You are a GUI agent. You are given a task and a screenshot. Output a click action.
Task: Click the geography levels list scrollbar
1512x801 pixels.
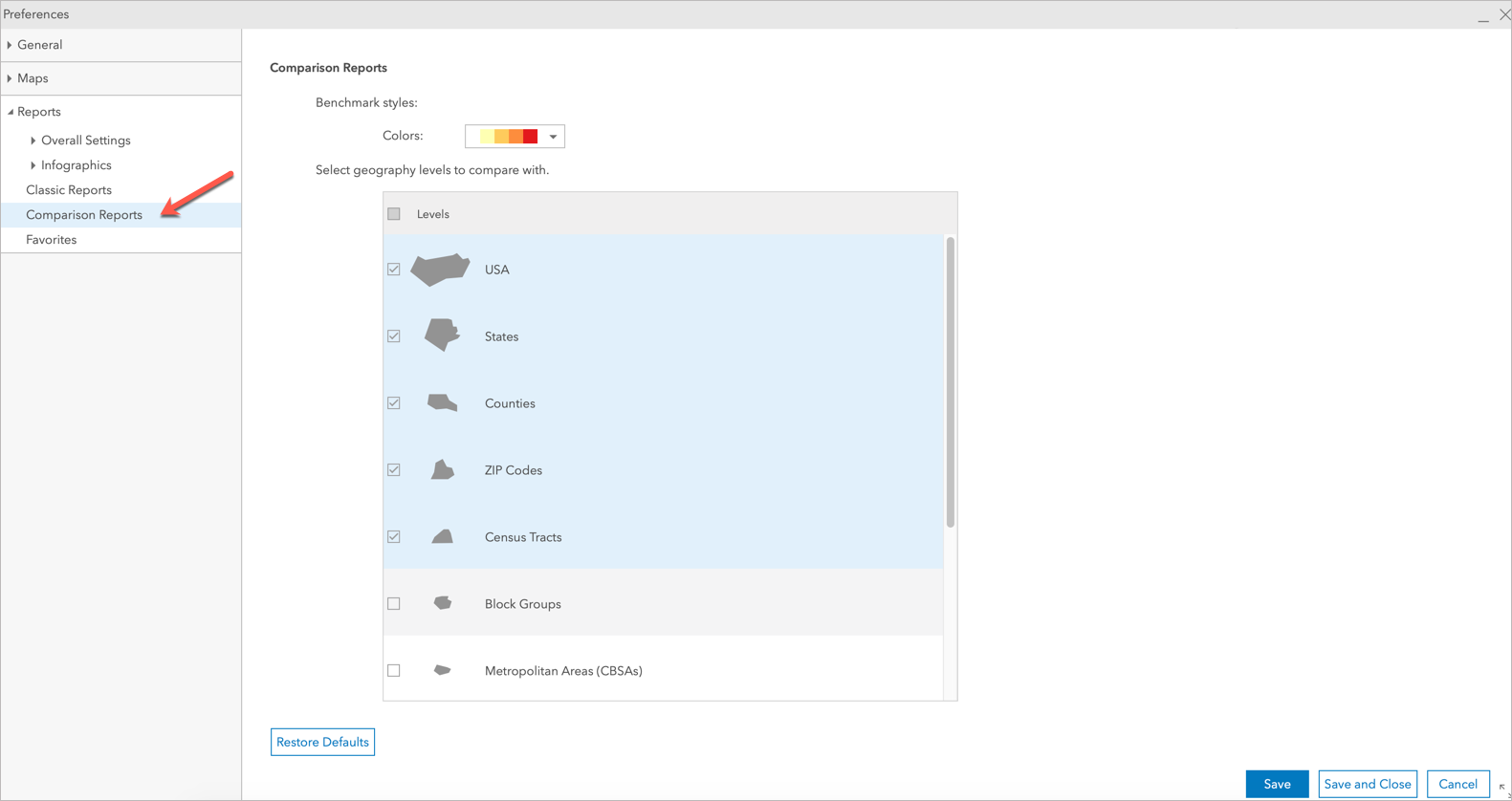point(950,382)
